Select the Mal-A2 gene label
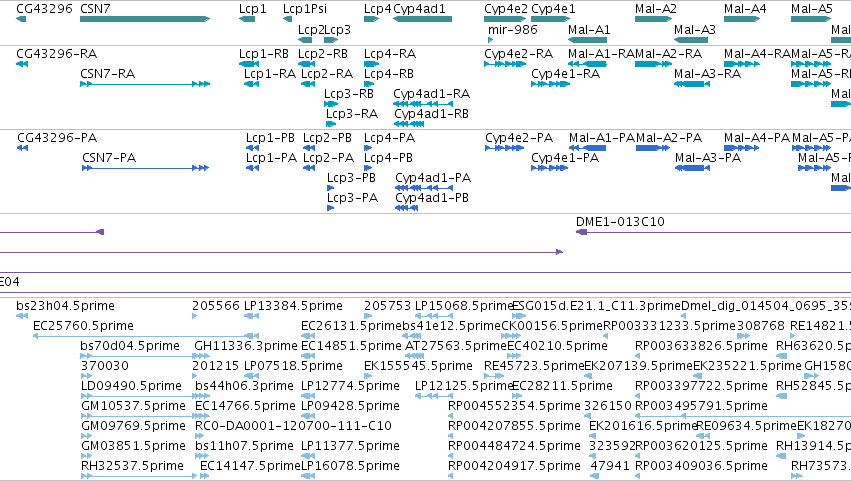Viewport: 851px width, 481px height. point(656,9)
